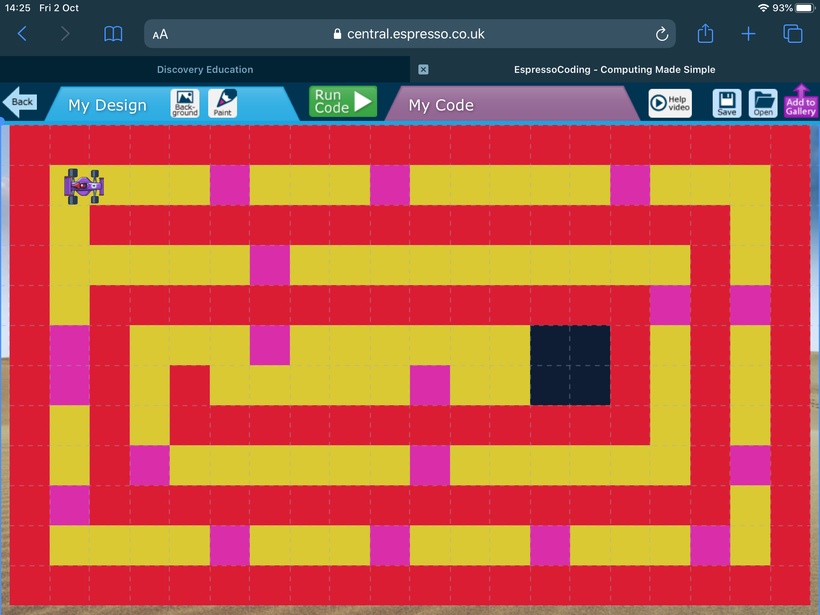Add design to Gallery
The width and height of the screenshot is (820, 615).
coord(801,101)
